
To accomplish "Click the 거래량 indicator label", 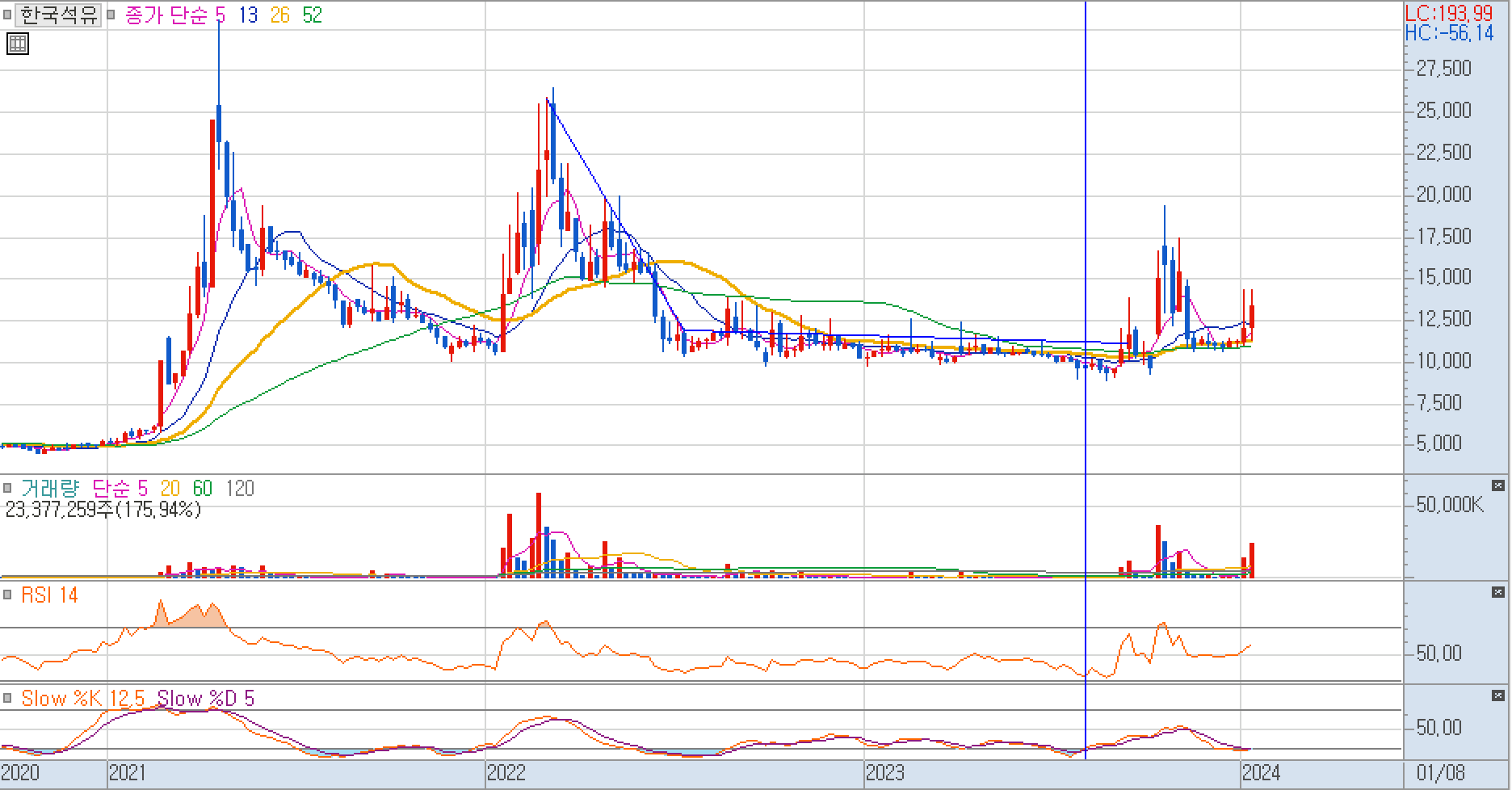I will pyautogui.click(x=50, y=488).
